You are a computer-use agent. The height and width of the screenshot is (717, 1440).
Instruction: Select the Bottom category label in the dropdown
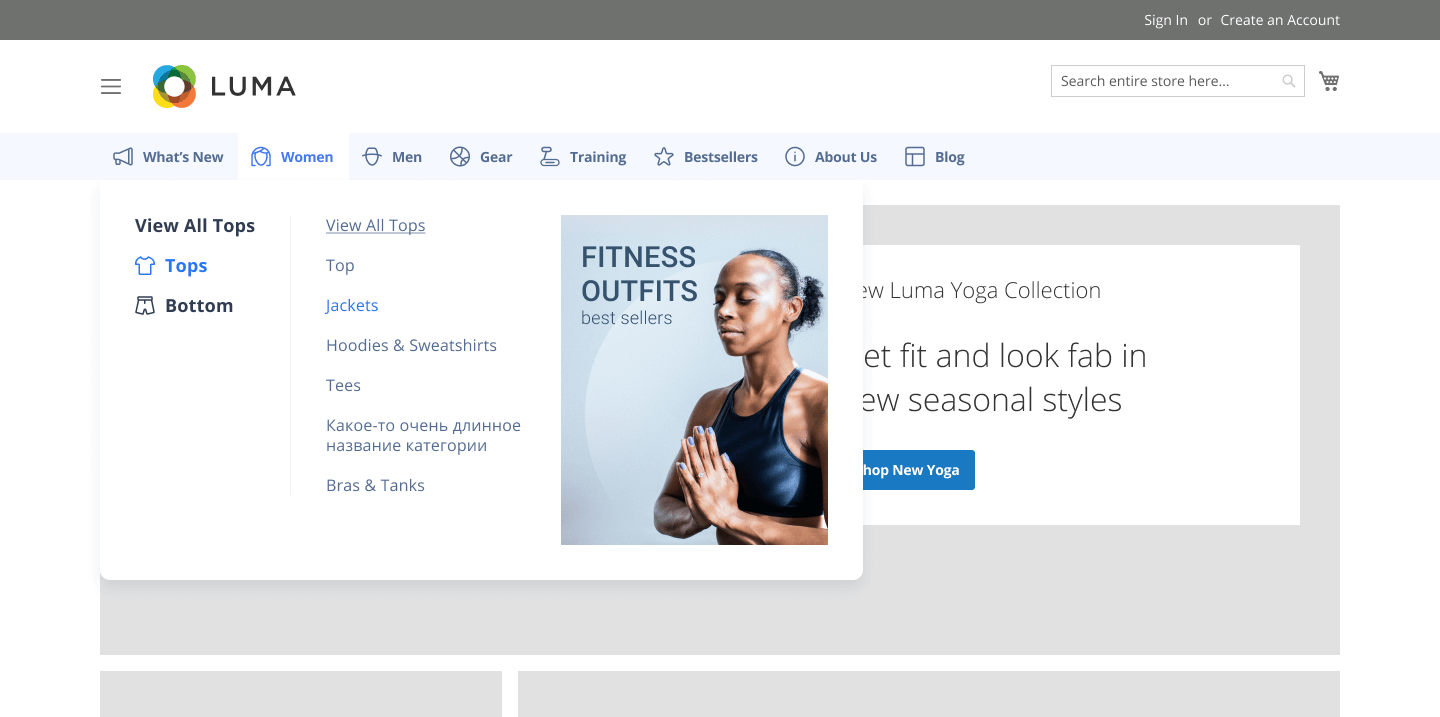click(x=199, y=306)
